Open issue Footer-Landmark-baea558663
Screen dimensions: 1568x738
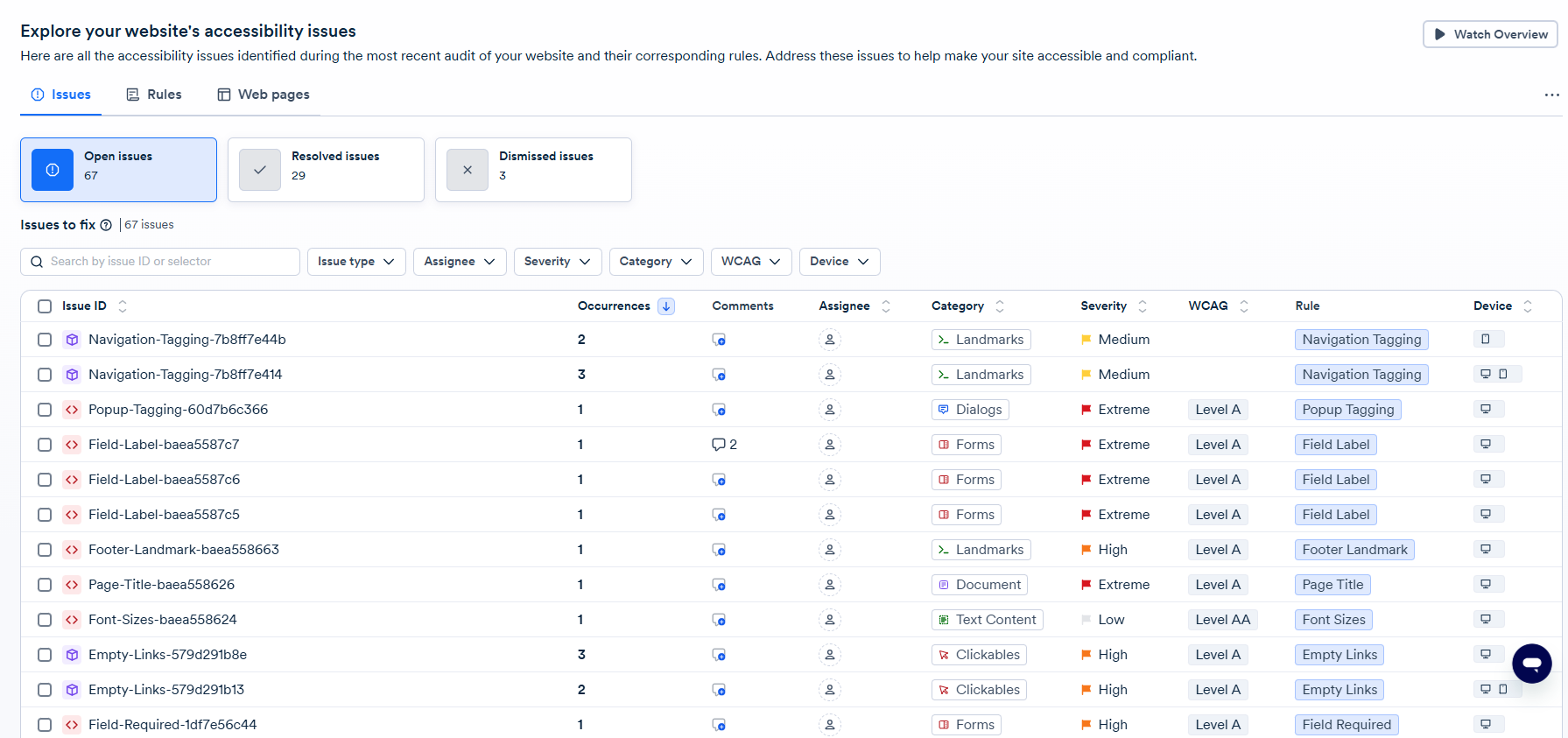(184, 550)
